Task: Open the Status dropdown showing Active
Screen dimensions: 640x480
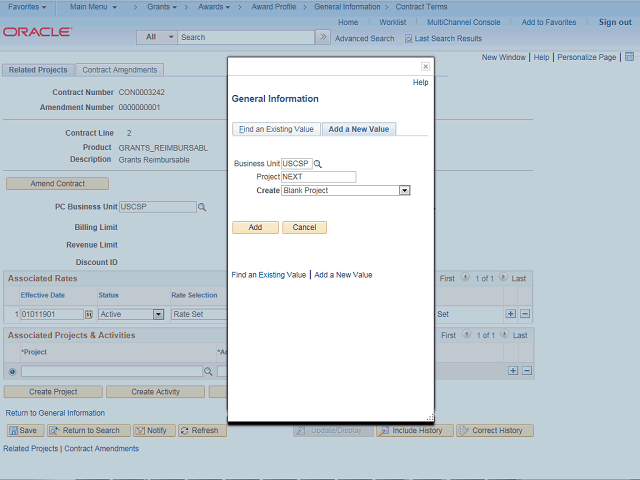Action: pos(131,314)
